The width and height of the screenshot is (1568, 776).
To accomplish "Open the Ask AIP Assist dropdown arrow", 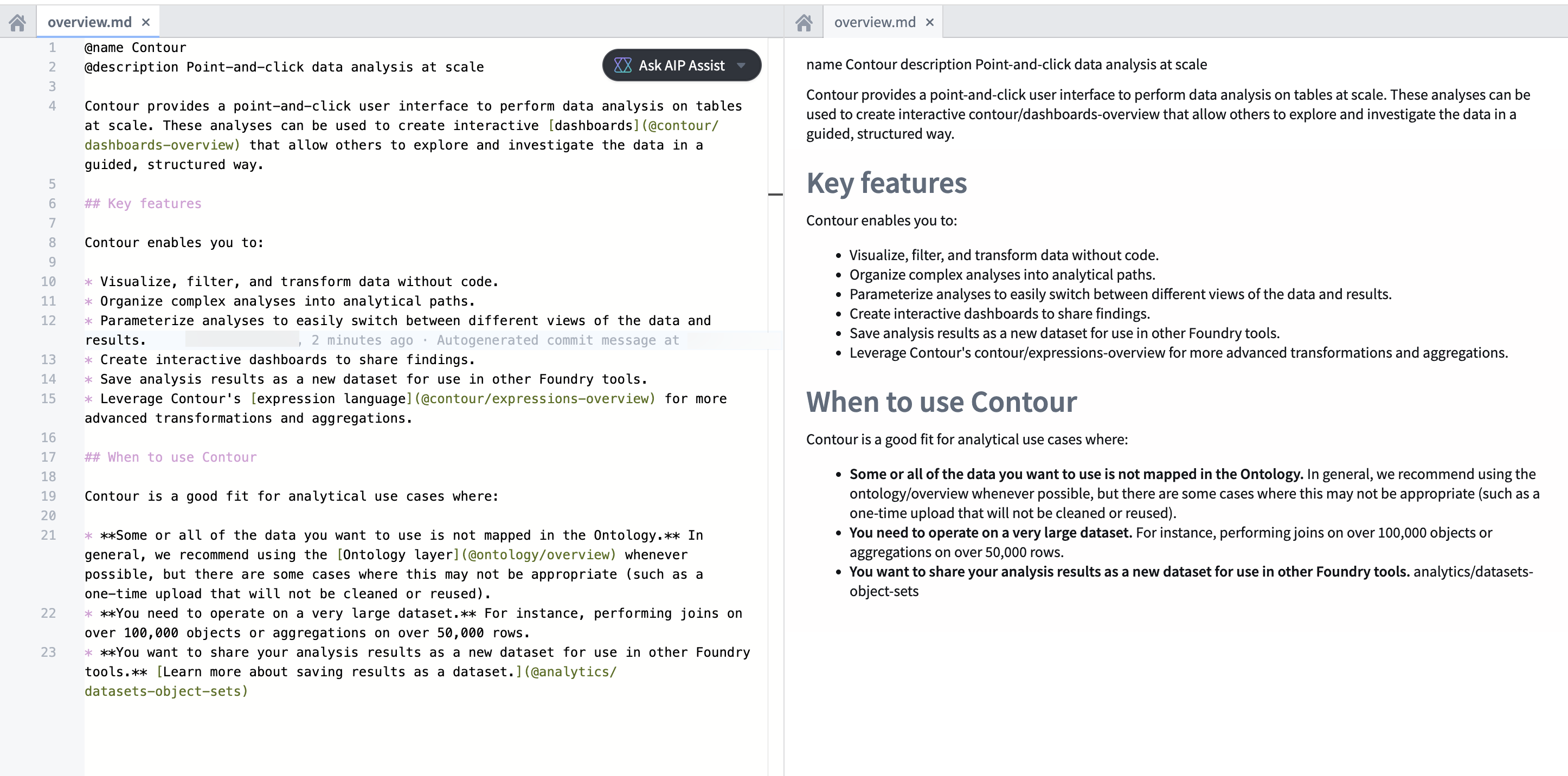I will pyautogui.click(x=741, y=65).
